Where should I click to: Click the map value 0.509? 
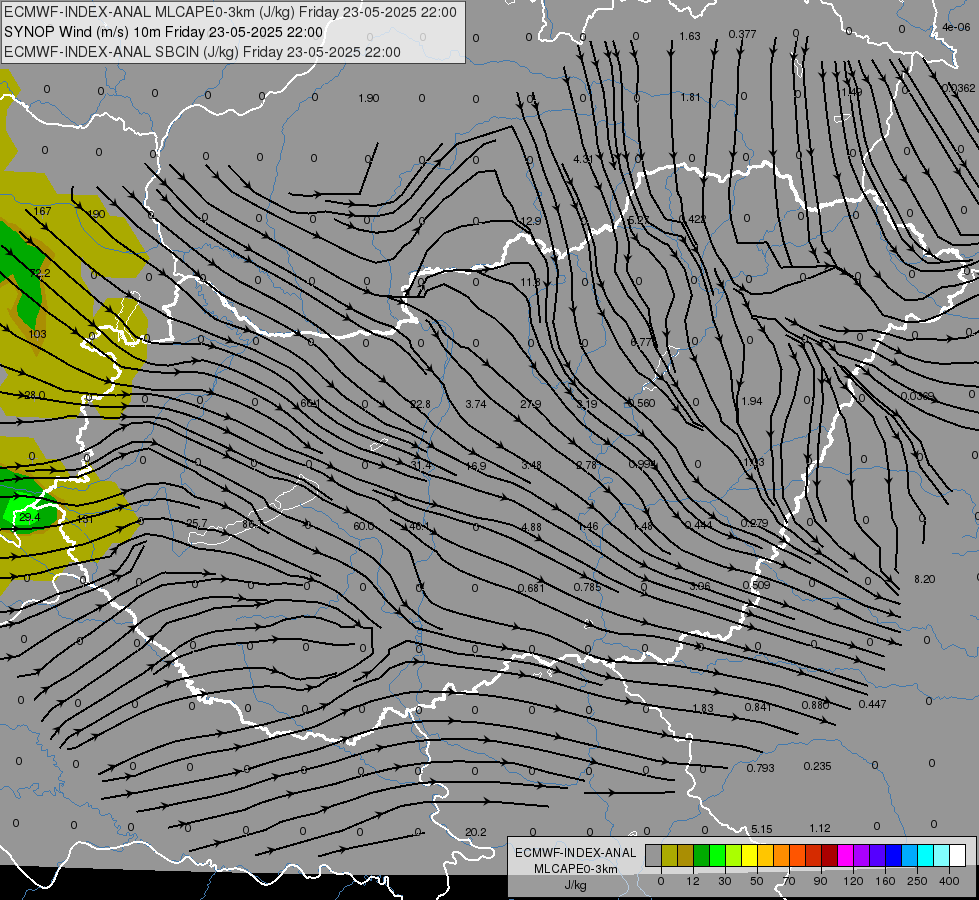[756, 585]
